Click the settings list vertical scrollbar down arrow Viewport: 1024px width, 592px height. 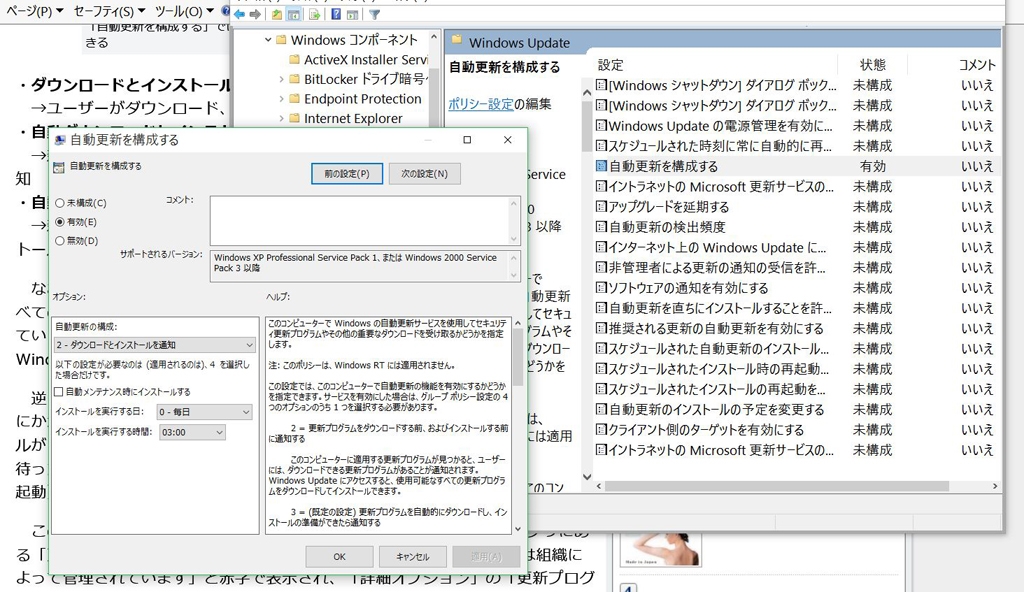(x=586, y=477)
